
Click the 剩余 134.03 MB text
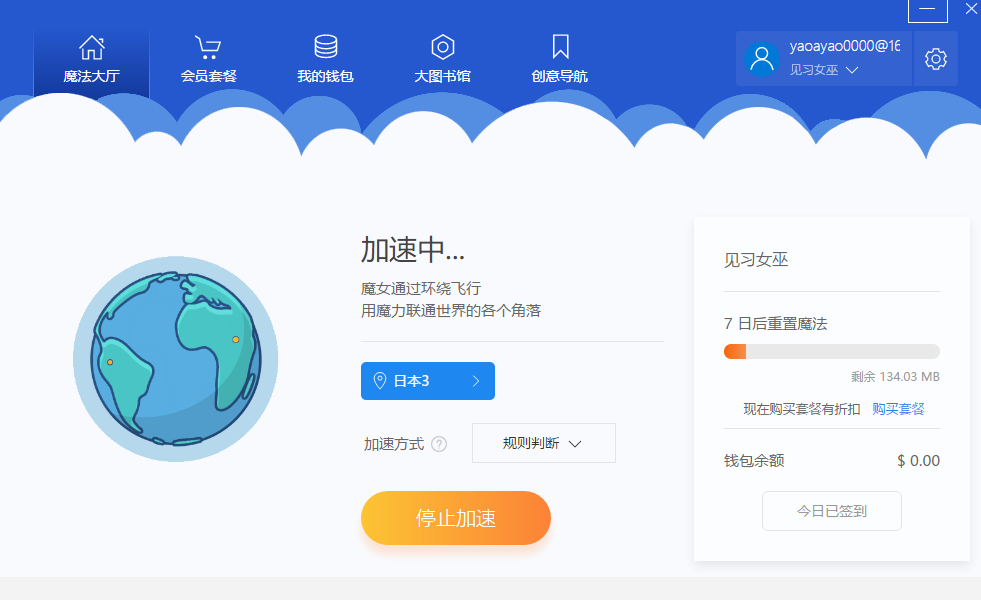895,377
